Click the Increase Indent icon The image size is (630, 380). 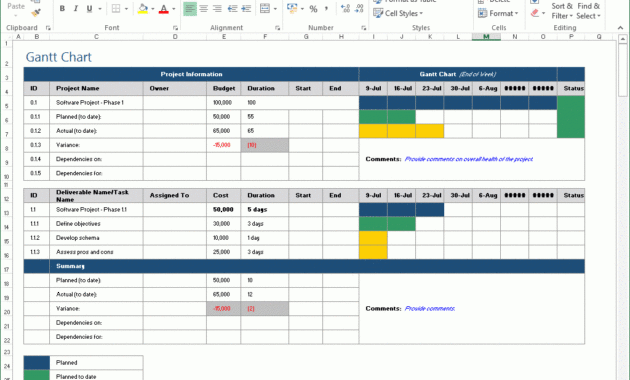tap(246, 8)
